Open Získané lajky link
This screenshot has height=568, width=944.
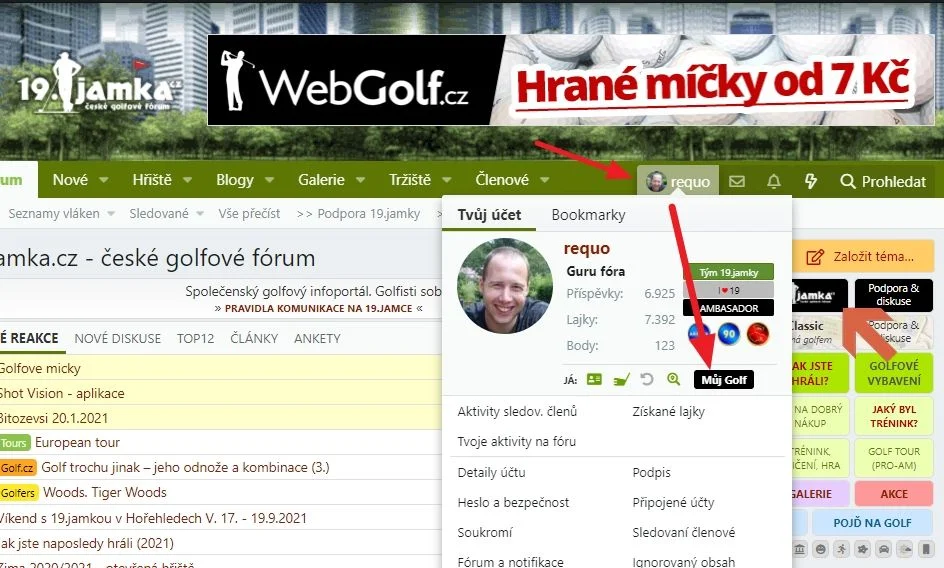668,411
